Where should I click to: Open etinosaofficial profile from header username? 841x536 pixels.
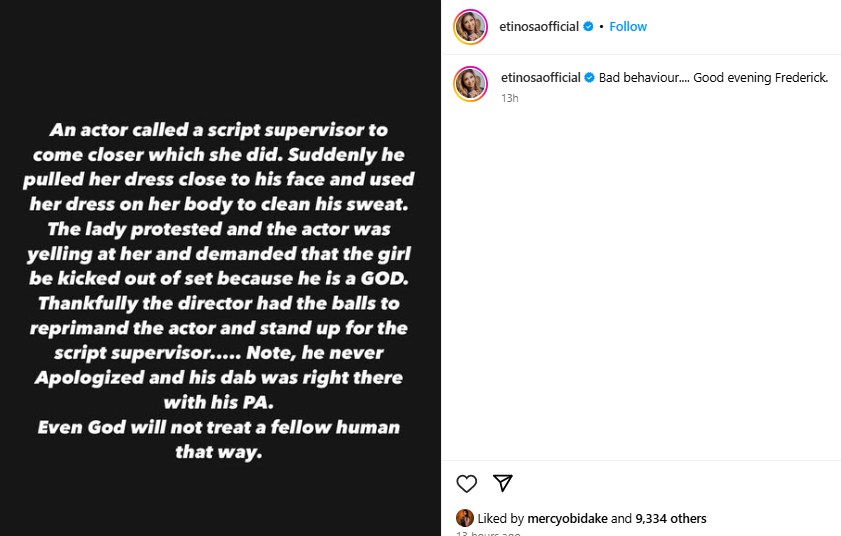click(x=539, y=27)
